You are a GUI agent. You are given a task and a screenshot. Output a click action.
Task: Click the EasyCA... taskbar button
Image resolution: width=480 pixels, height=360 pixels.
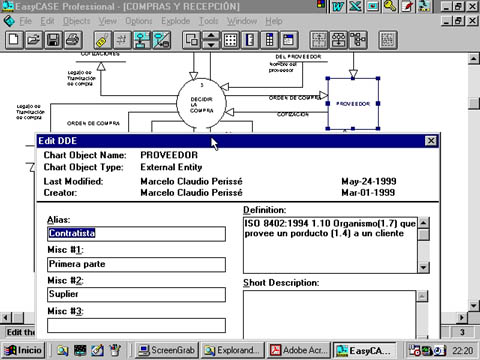click(364, 350)
